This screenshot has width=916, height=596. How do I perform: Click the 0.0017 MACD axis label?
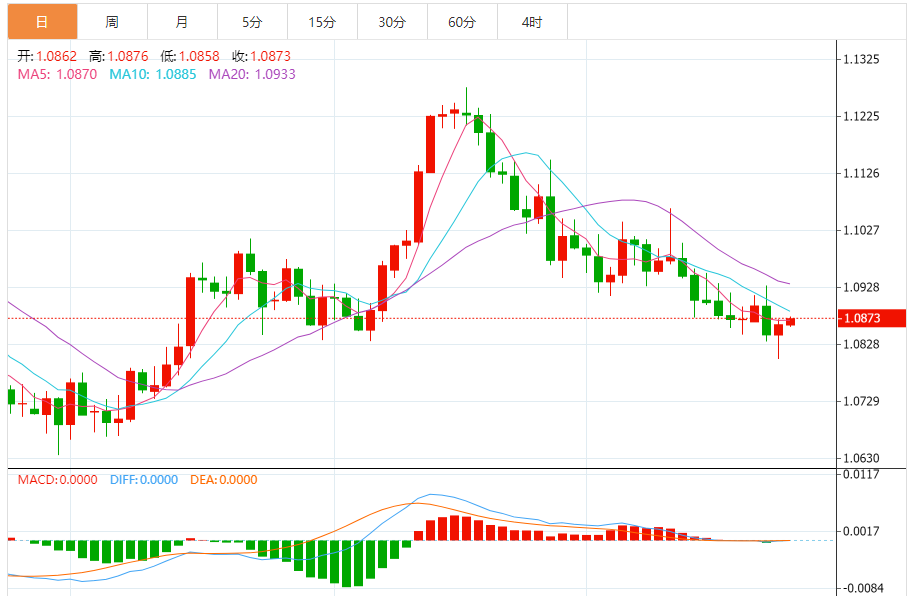coord(861,531)
